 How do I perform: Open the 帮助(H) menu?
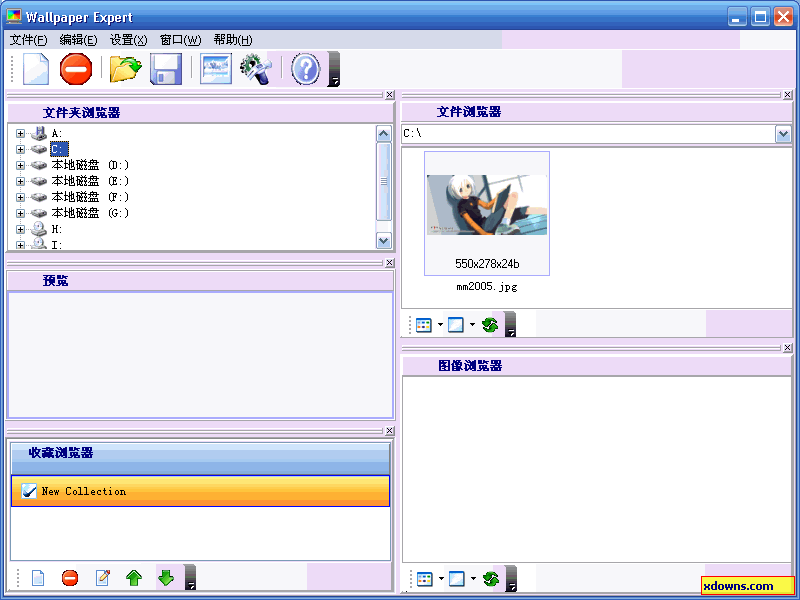[233, 40]
